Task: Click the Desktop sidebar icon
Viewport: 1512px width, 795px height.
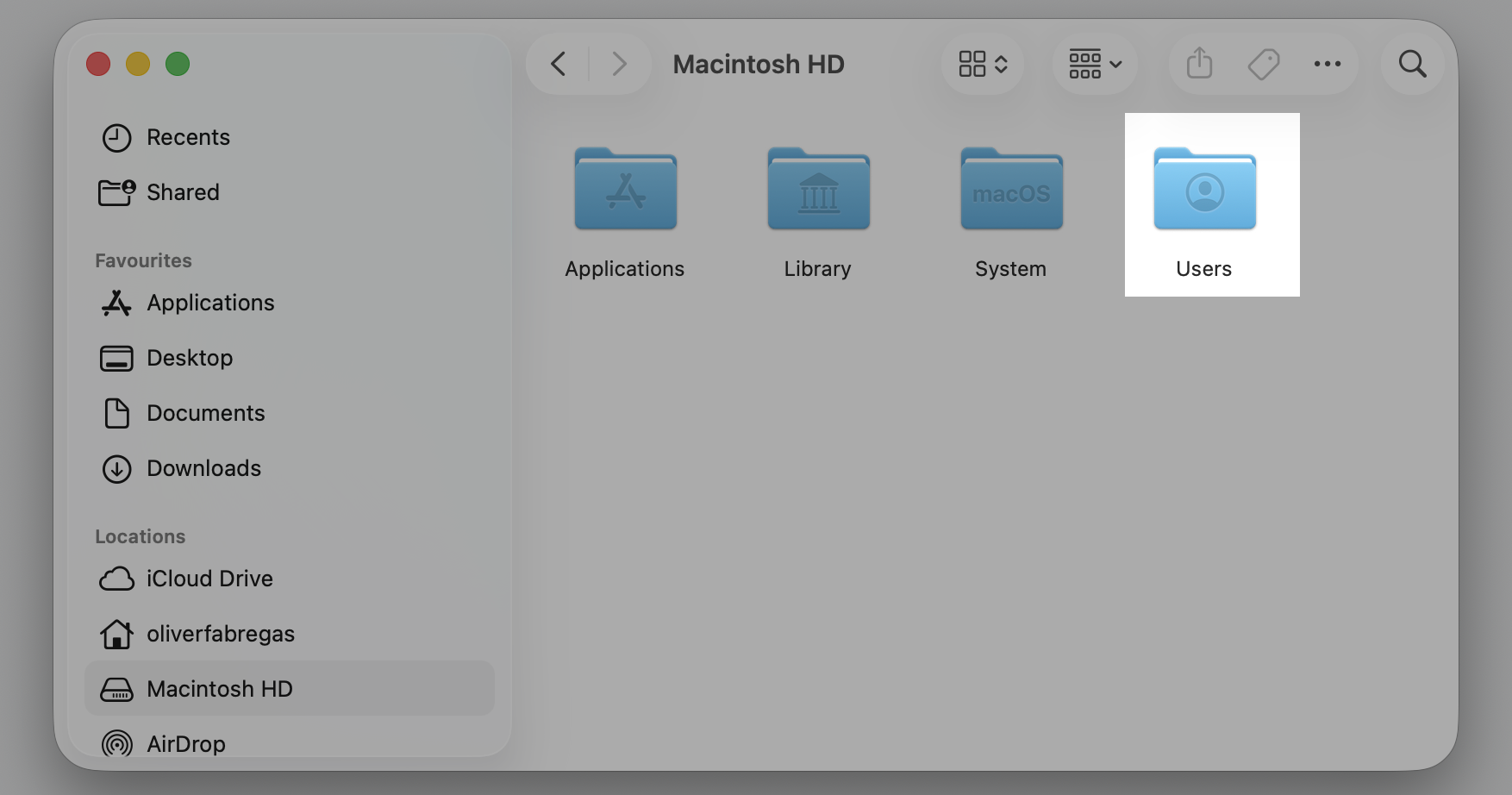Action: click(x=116, y=358)
